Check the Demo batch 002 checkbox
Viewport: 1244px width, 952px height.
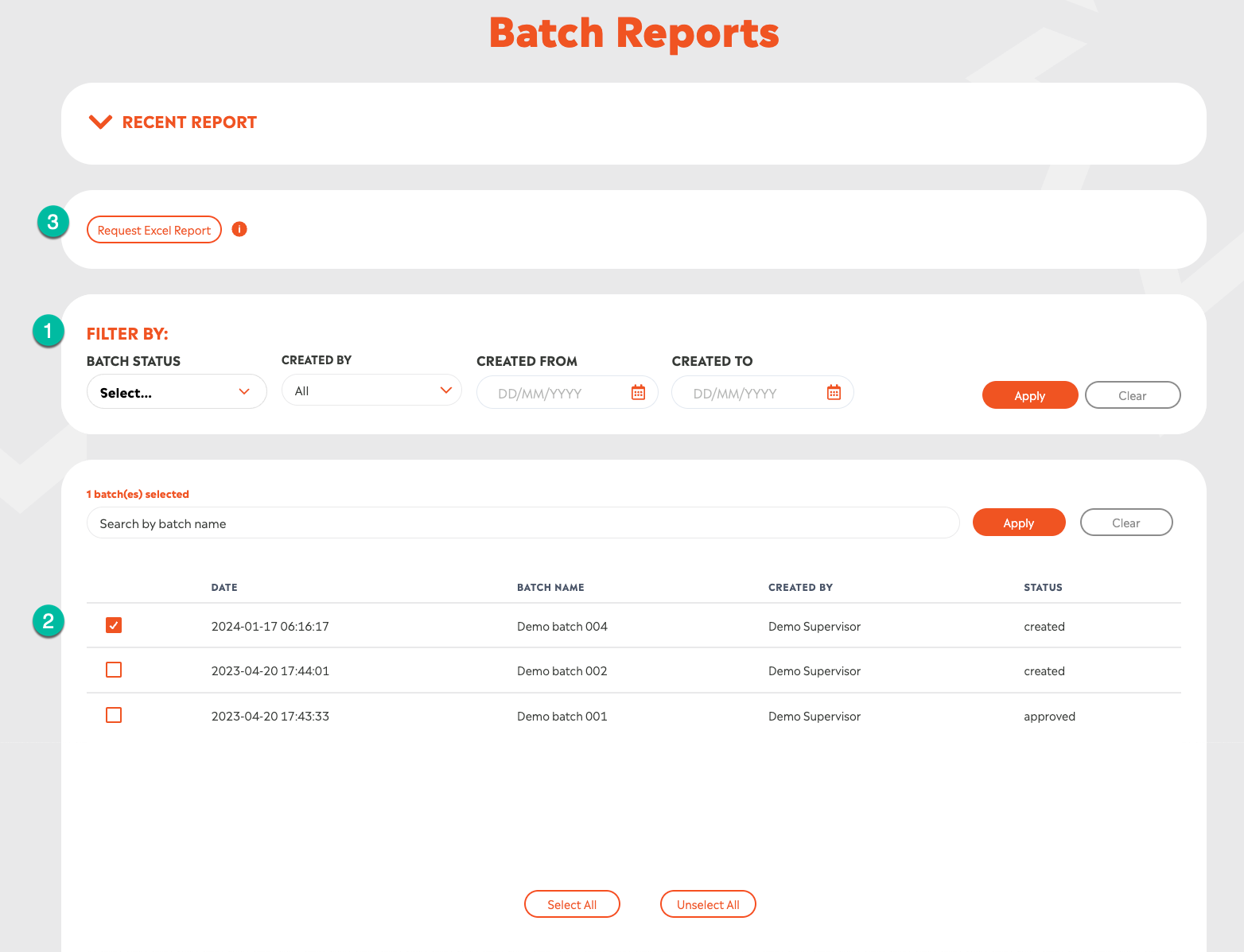click(114, 670)
